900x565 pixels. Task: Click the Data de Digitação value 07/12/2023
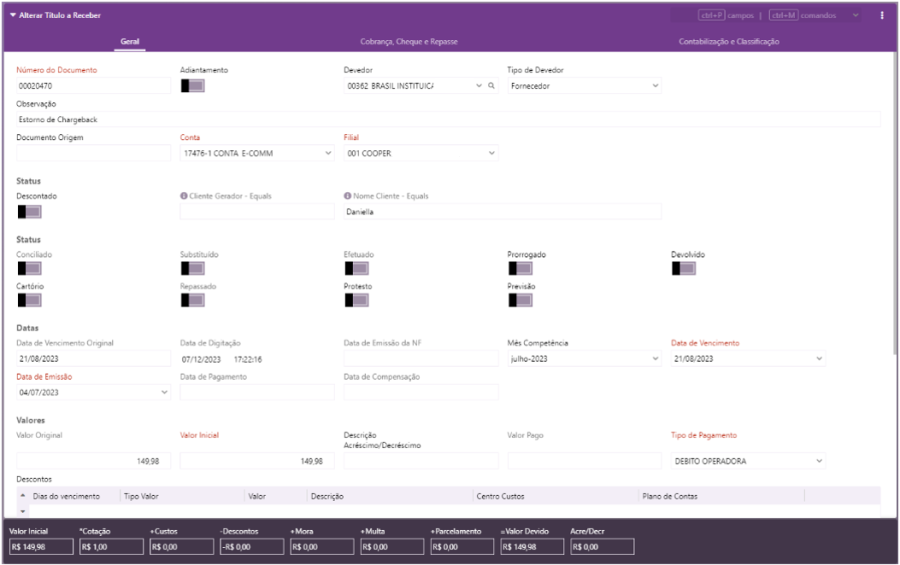[201, 359]
